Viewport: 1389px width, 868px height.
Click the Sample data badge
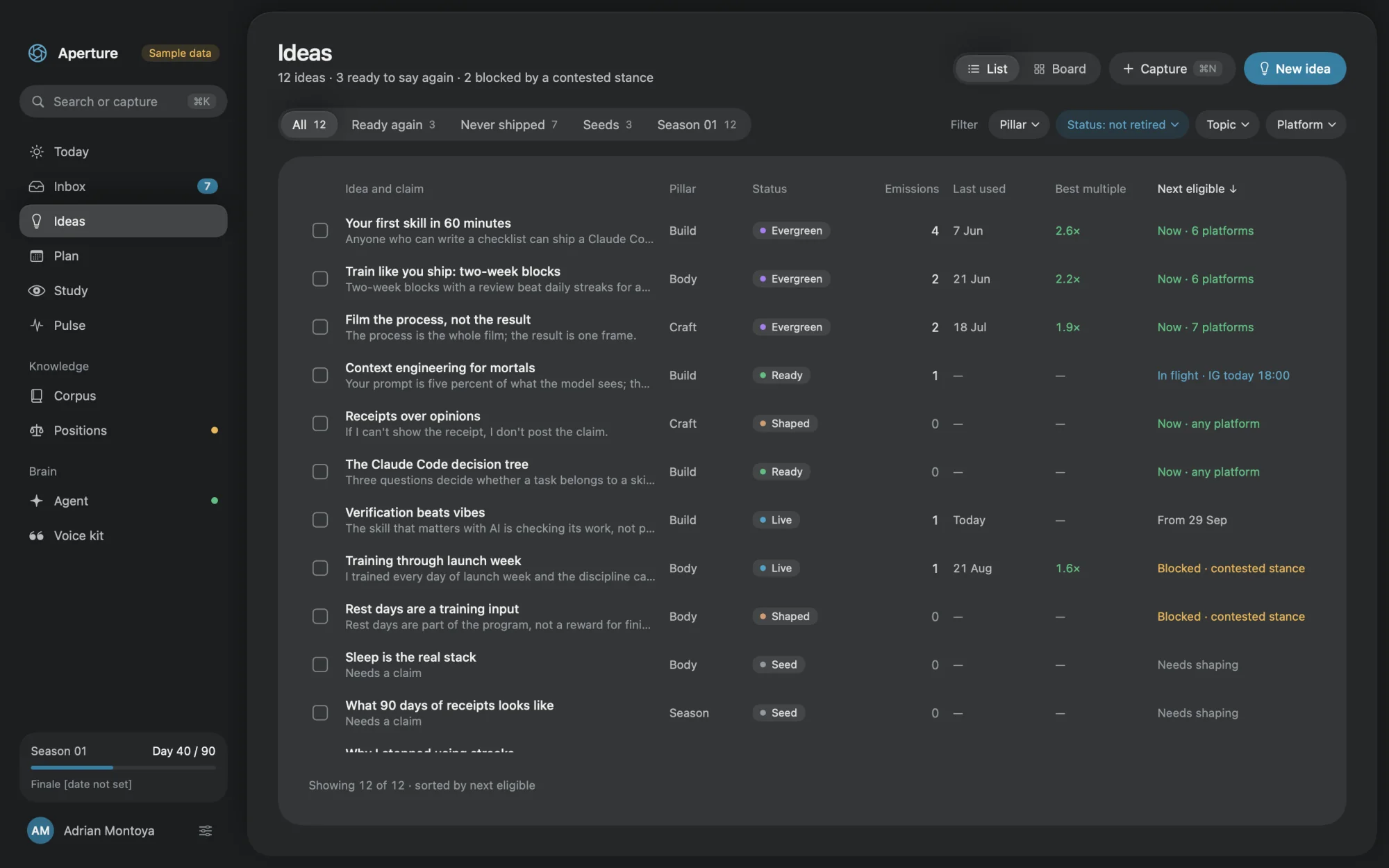point(180,53)
